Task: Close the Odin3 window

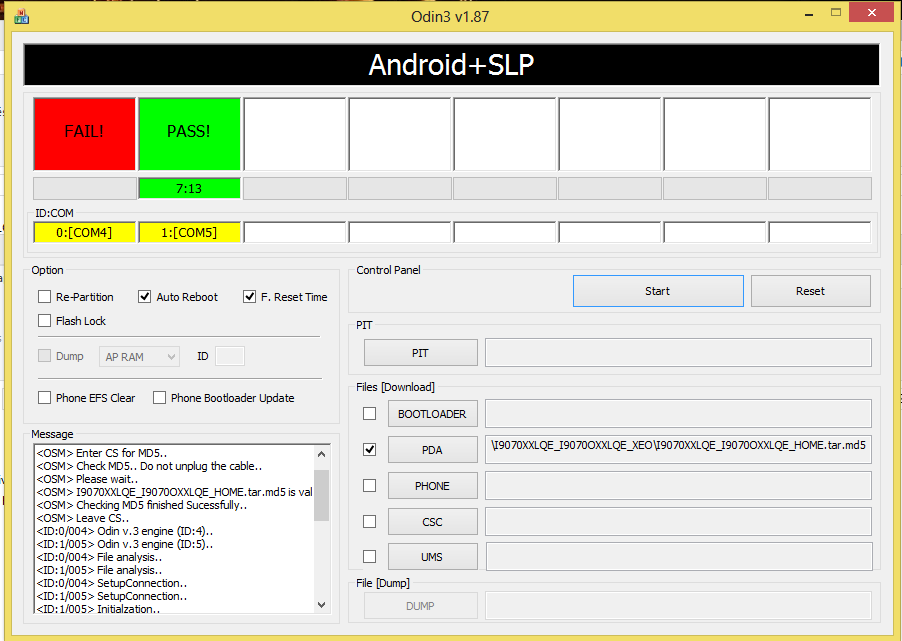Action: 872,13
